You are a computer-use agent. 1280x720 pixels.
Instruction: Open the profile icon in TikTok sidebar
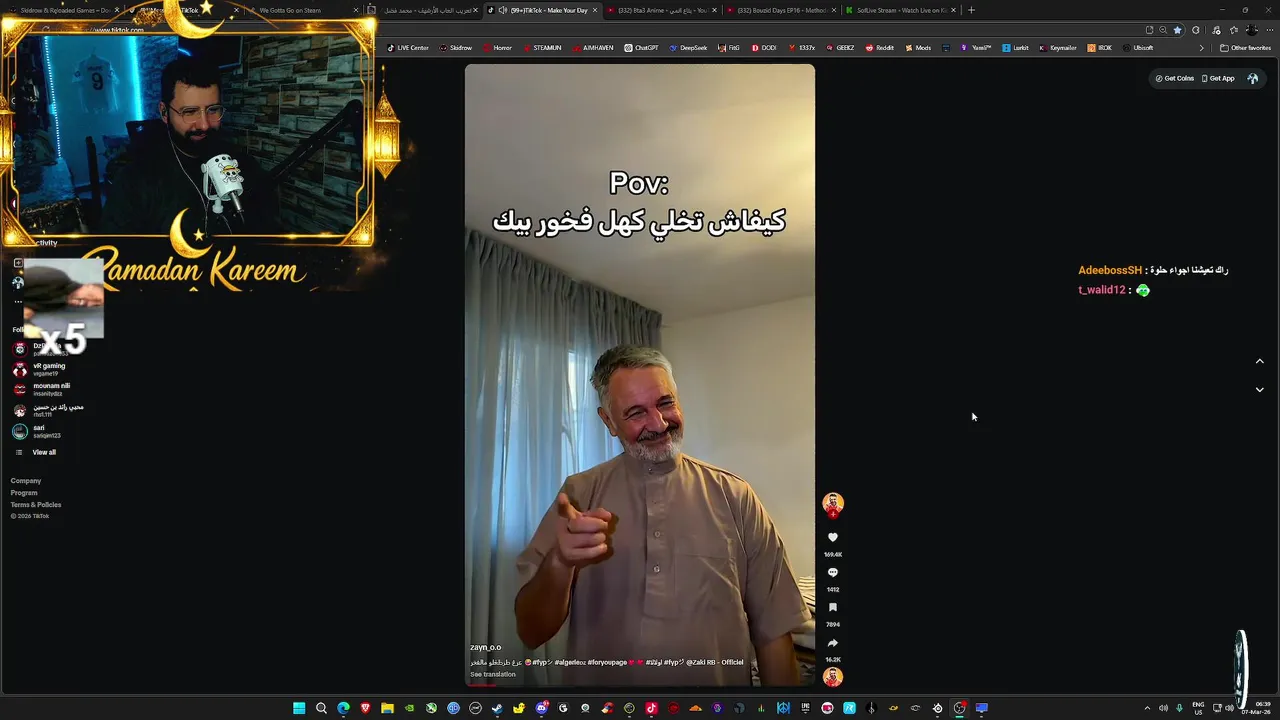point(18,283)
